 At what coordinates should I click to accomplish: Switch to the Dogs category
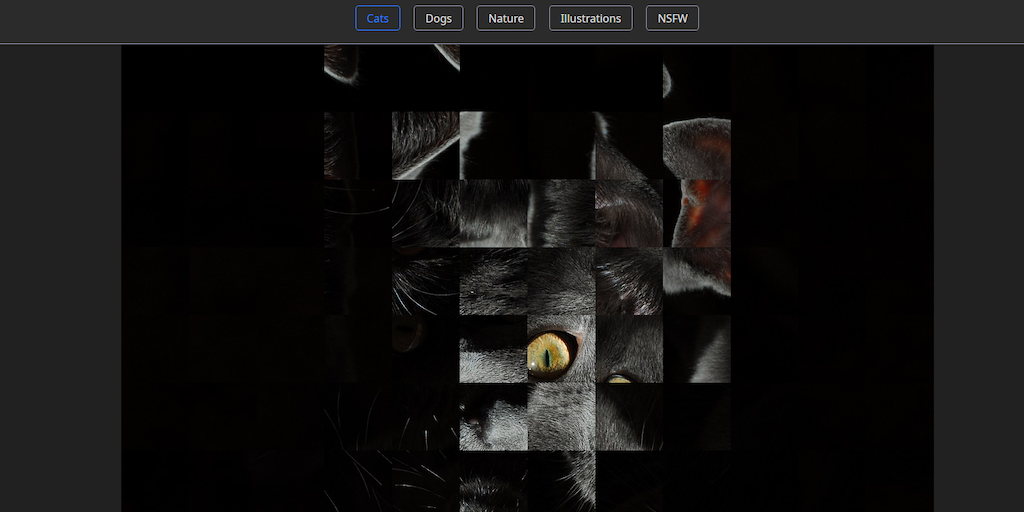pyautogui.click(x=438, y=18)
